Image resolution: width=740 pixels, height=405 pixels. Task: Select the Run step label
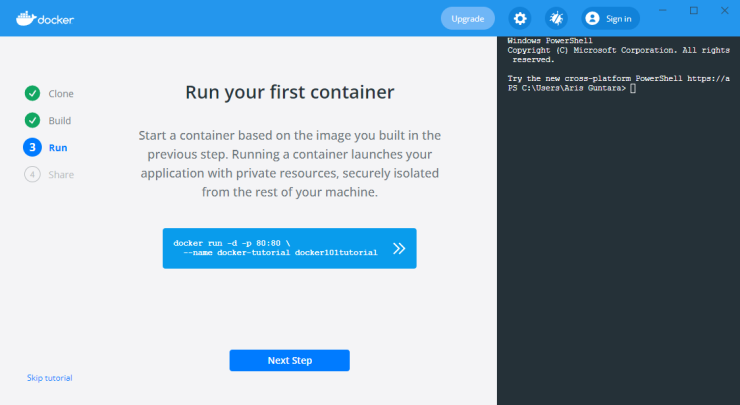point(58,147)
